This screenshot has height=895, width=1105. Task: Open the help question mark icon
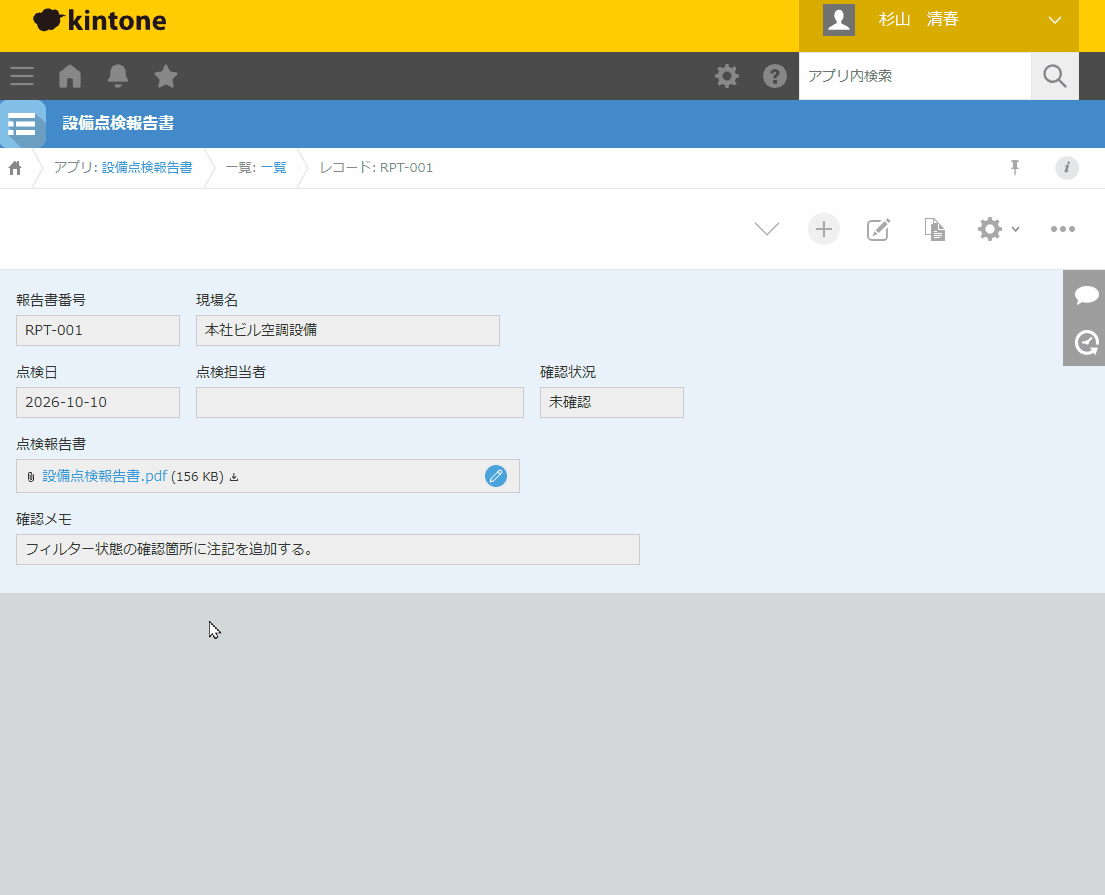tap(774, 76)
